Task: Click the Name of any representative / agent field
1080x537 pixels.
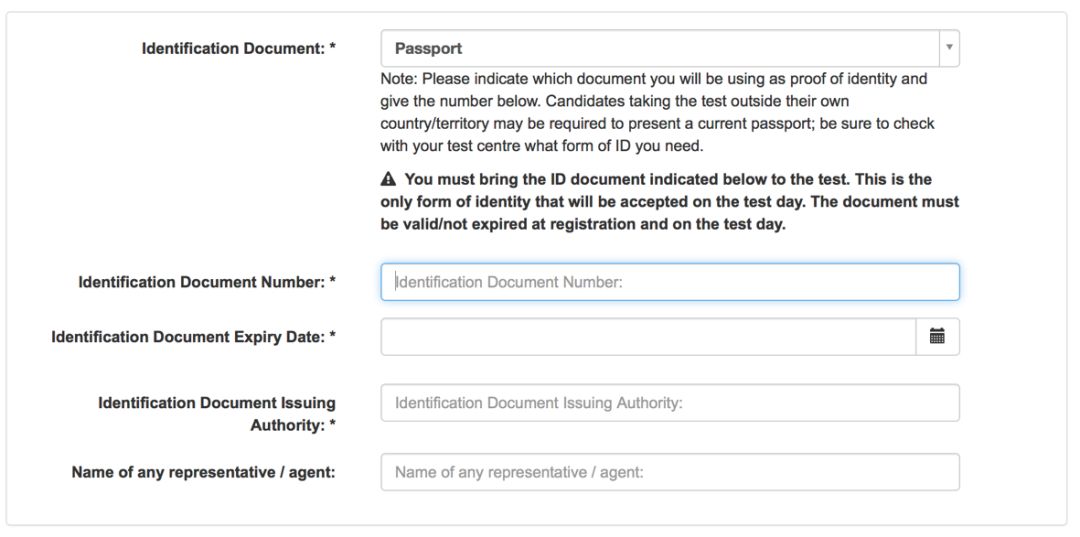Action: (669, 472)
